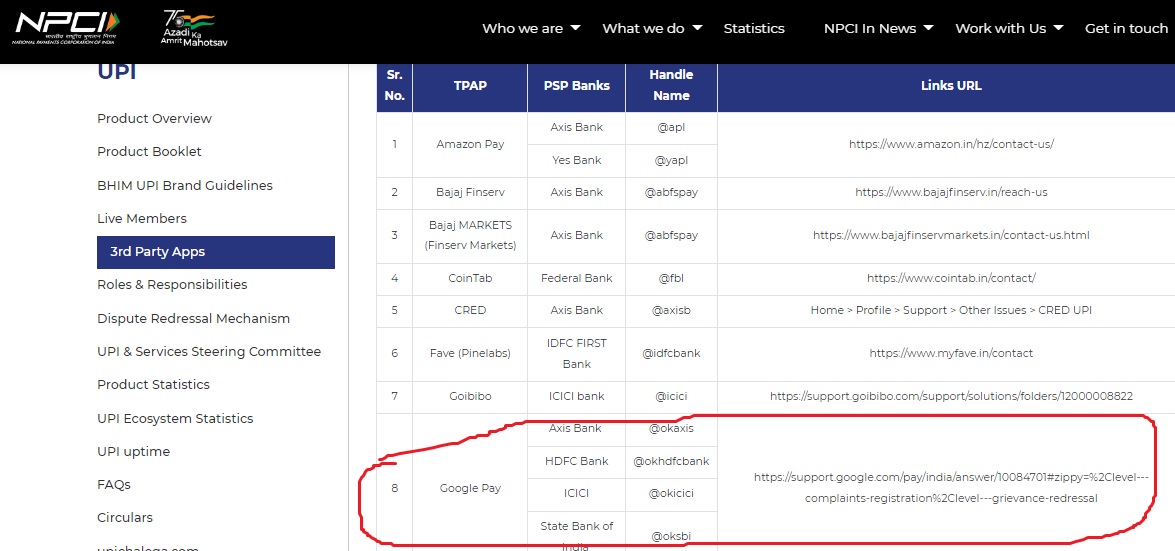Click the PSP Banks column header
Image resolution: width=1175 pixels, height=551 pixels.
(x=576, y=85)
